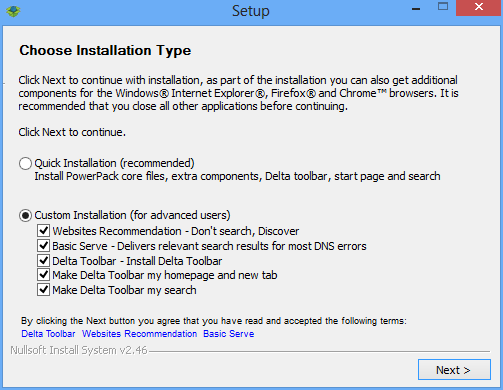Screen dimensions: 503x390
Task: Uncheck Make Delta Toolbar my homepage checkbox
Action: coord(43,275)
